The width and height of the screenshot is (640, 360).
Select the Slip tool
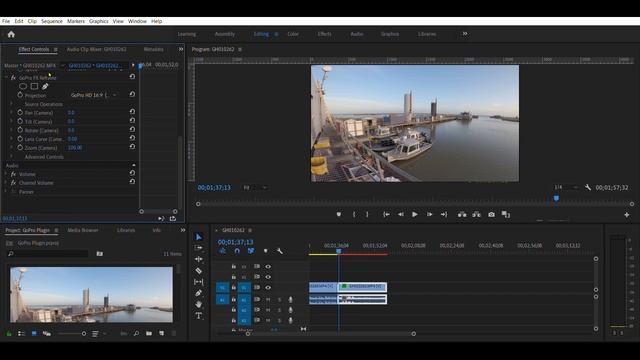[x=199, y=282]
